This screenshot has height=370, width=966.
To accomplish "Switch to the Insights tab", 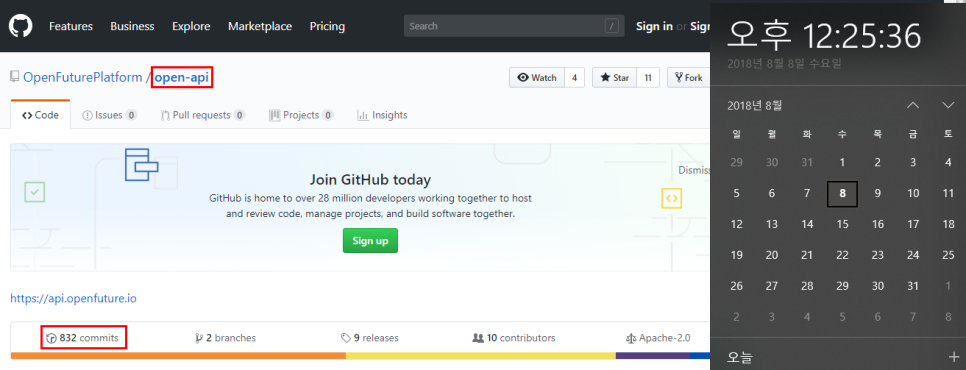I will (x=383, y=115).
